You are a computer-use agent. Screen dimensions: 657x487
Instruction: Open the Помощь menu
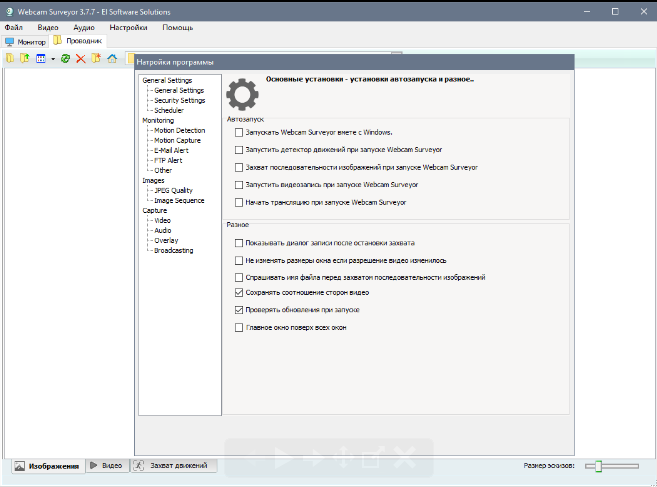[x=178, y=28]
